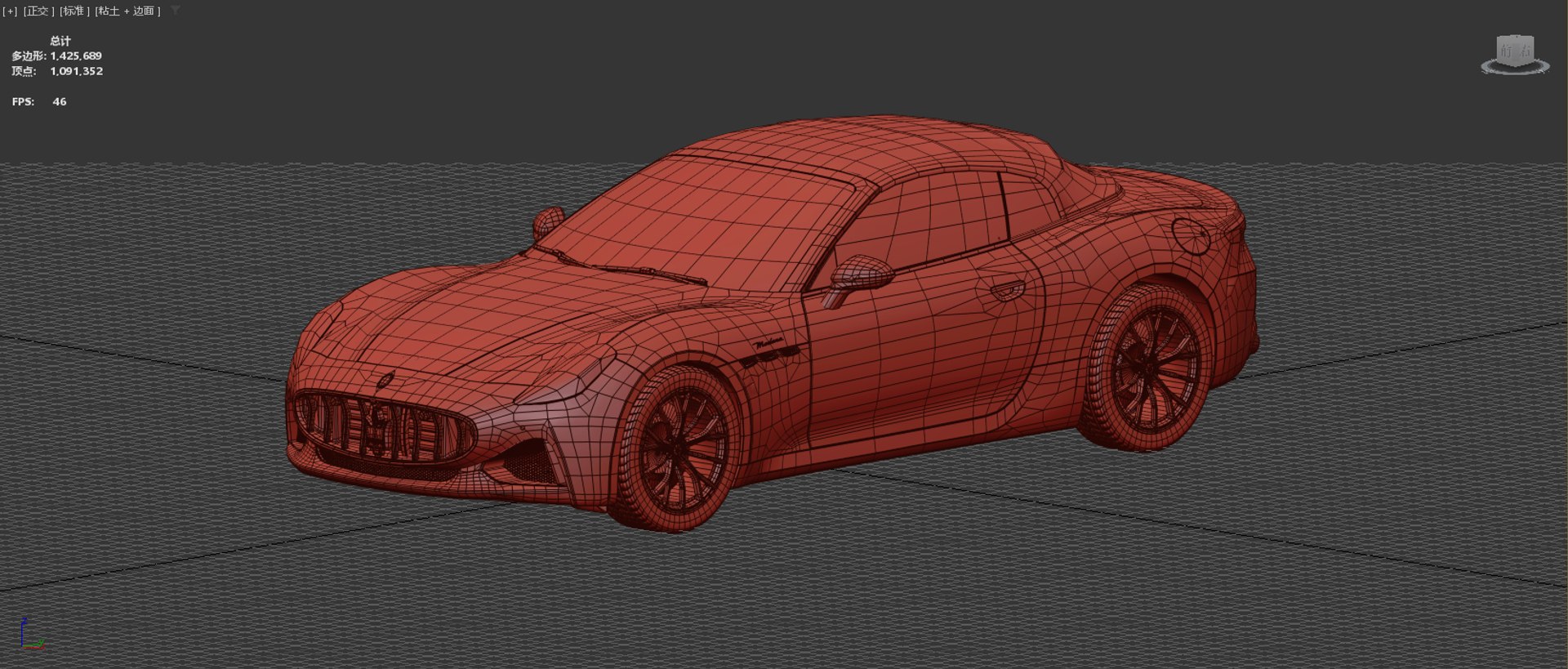Click the 总计 statistics header
The image size is (1568, 669).
(60, 41)
